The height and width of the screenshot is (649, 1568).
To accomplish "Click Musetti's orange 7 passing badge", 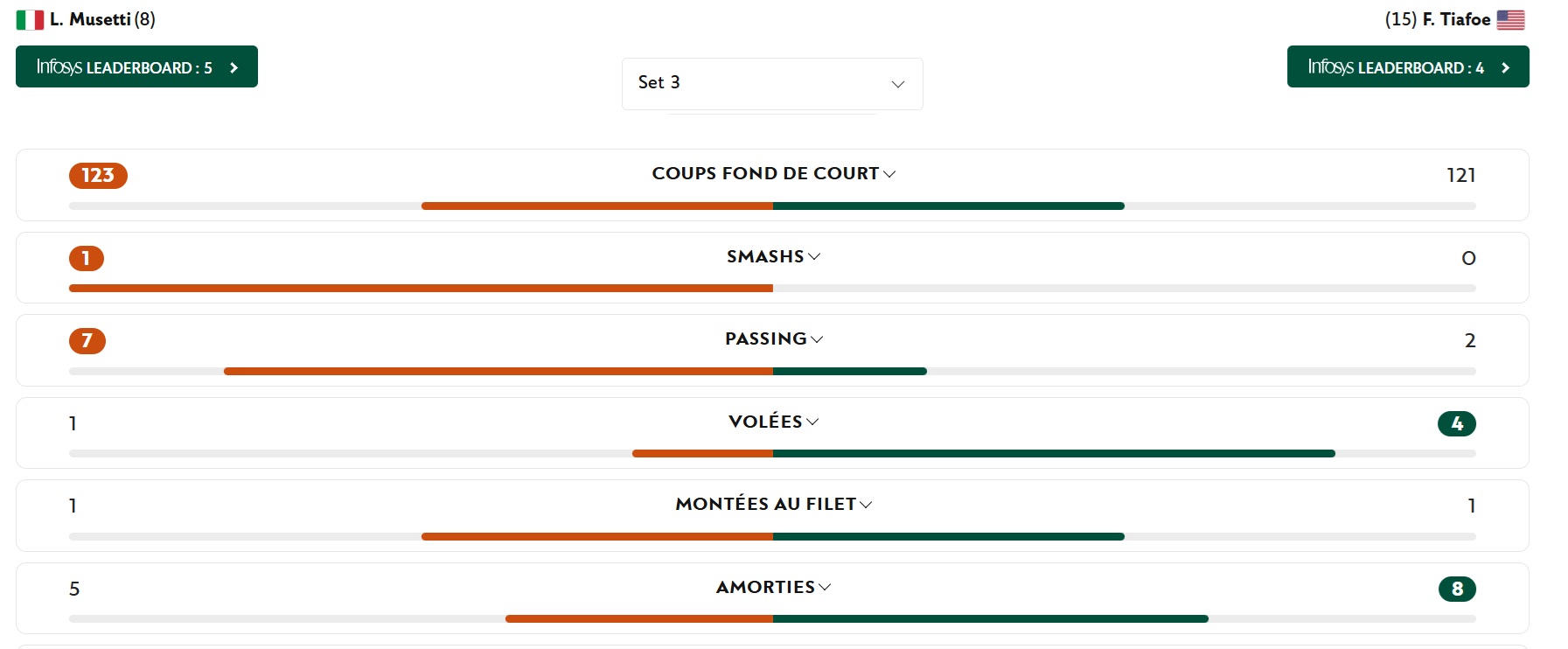I will [x=87, y=341].
